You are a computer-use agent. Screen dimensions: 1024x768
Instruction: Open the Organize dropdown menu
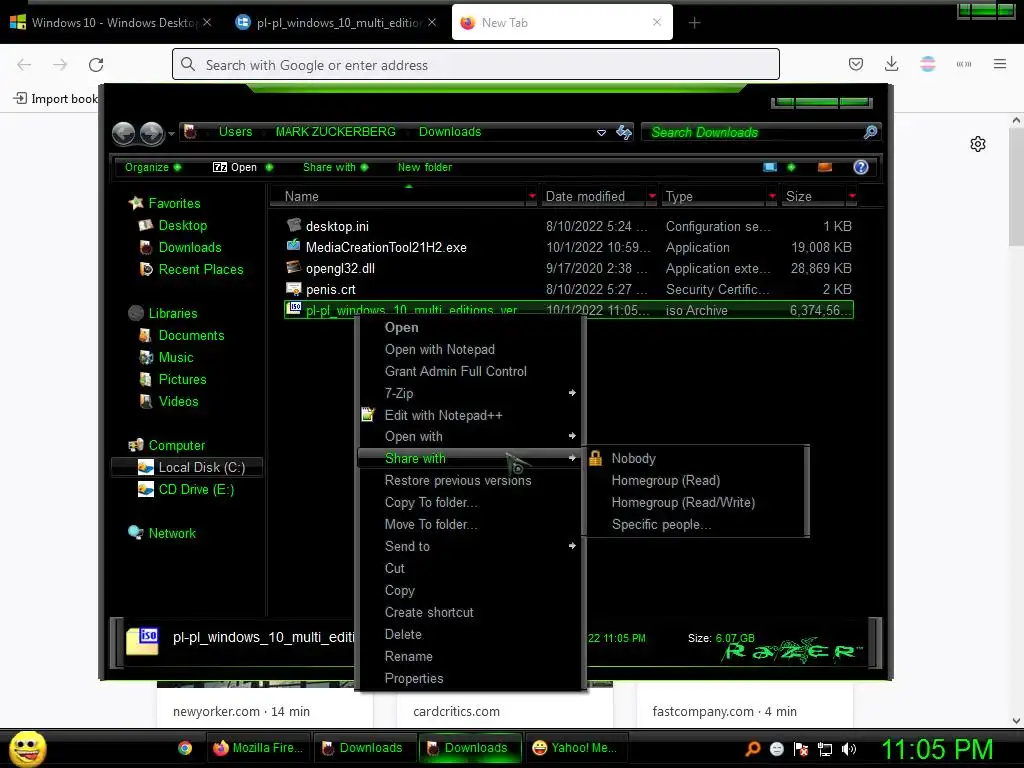point(153,167)
